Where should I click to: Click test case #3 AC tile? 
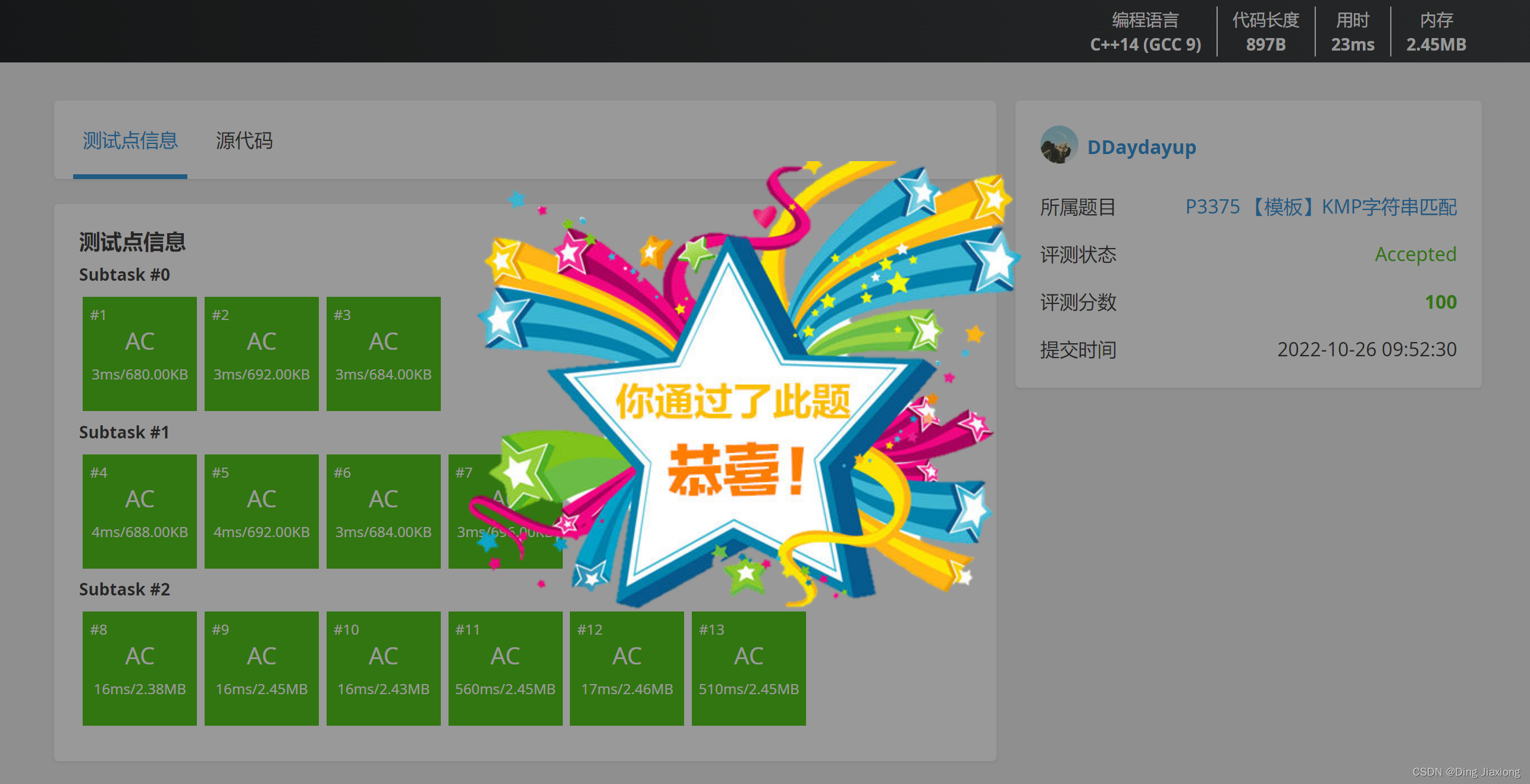pos(384,354)
